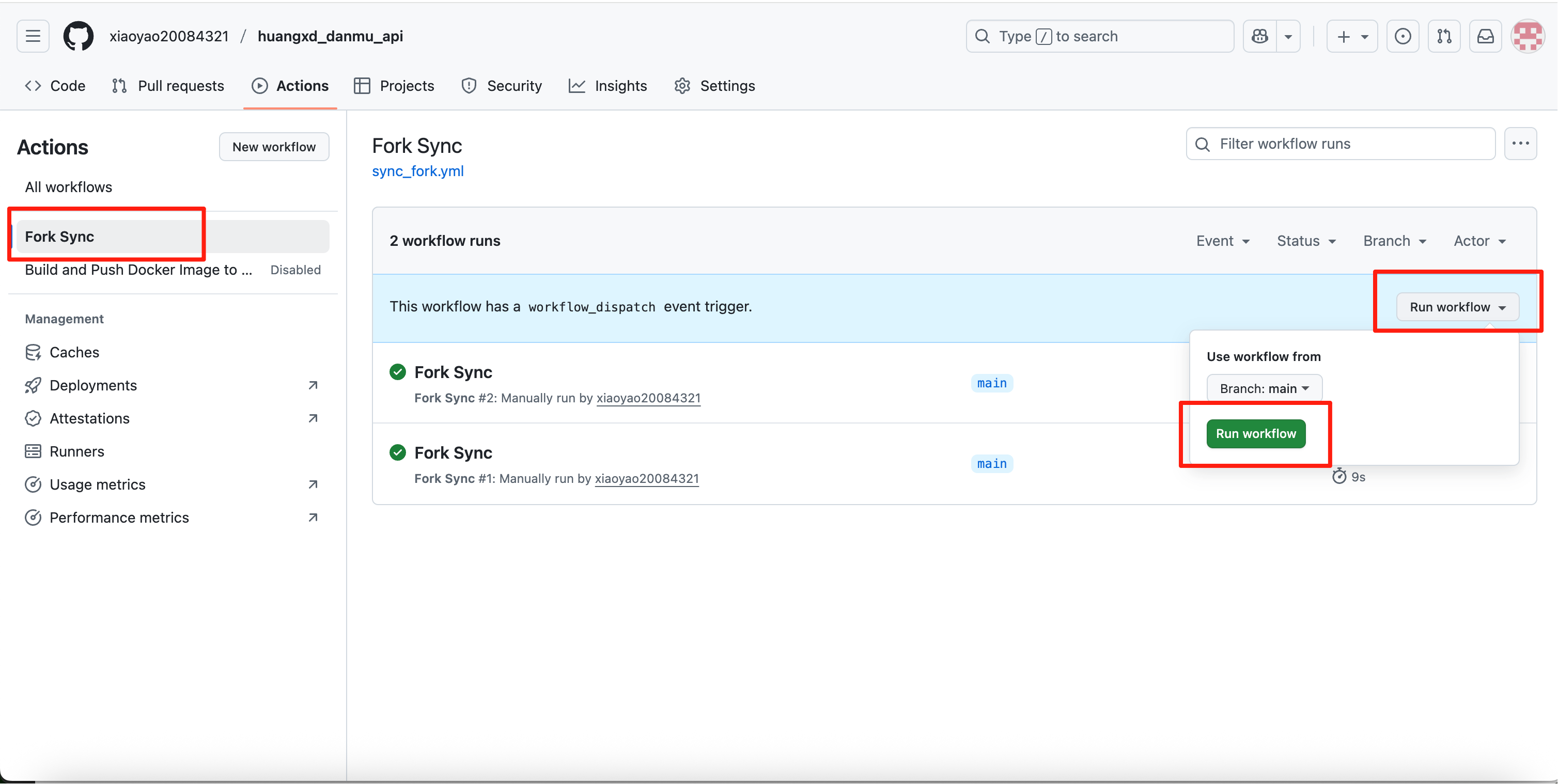Image resolution: width=1558 pixels, height=784 pixels.
Task: Open xiaoyao20084321 profile in run #2 row
Action: pos(648,398)
